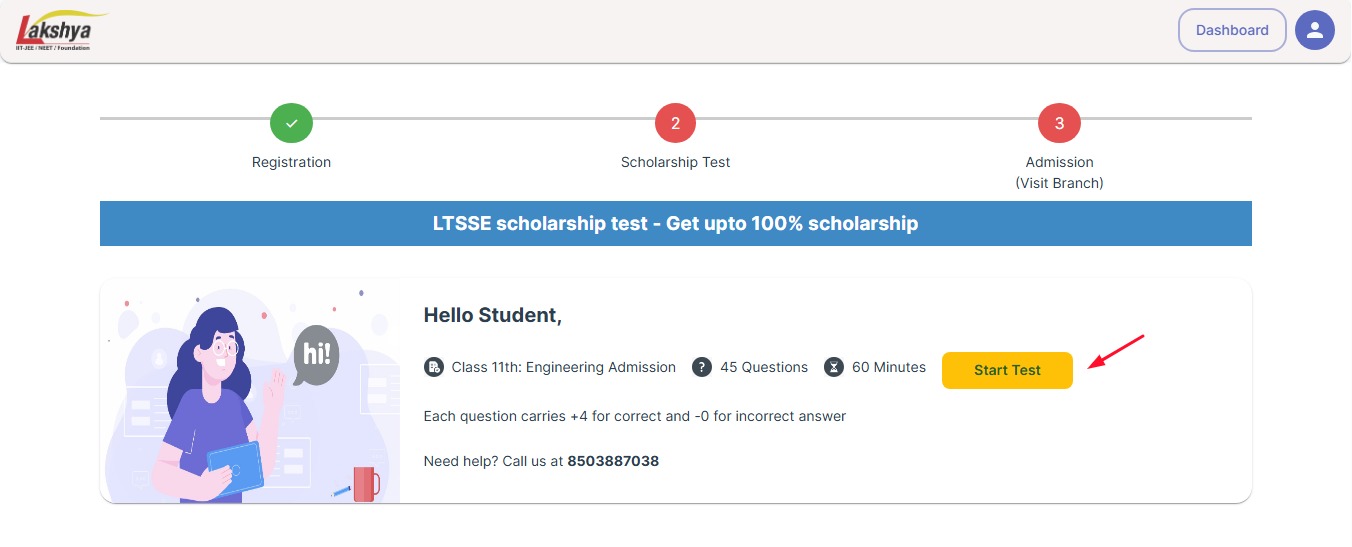Viewport: 1352px width, 547px height.
Task: Select the Scholarship Test step 2 circle
Action: coord(675,123)
